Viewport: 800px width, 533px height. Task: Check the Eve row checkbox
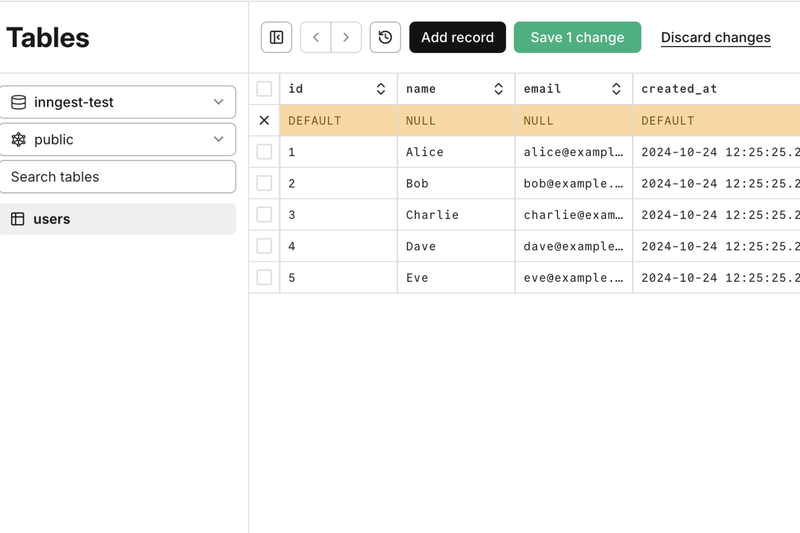264,277
